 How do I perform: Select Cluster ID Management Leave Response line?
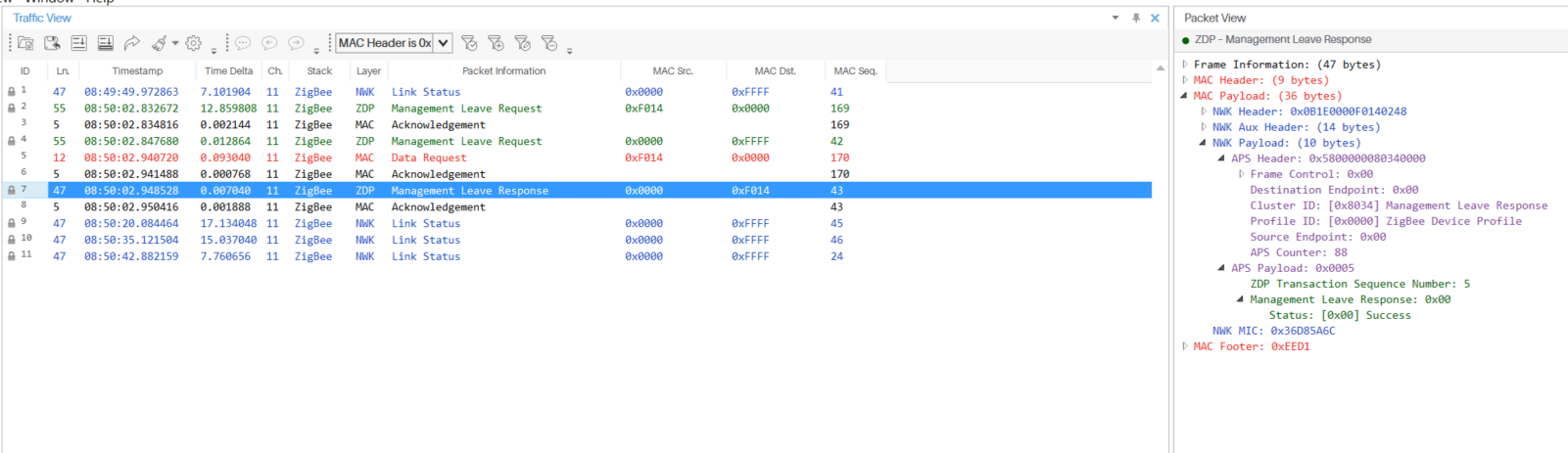(1399, 205)
